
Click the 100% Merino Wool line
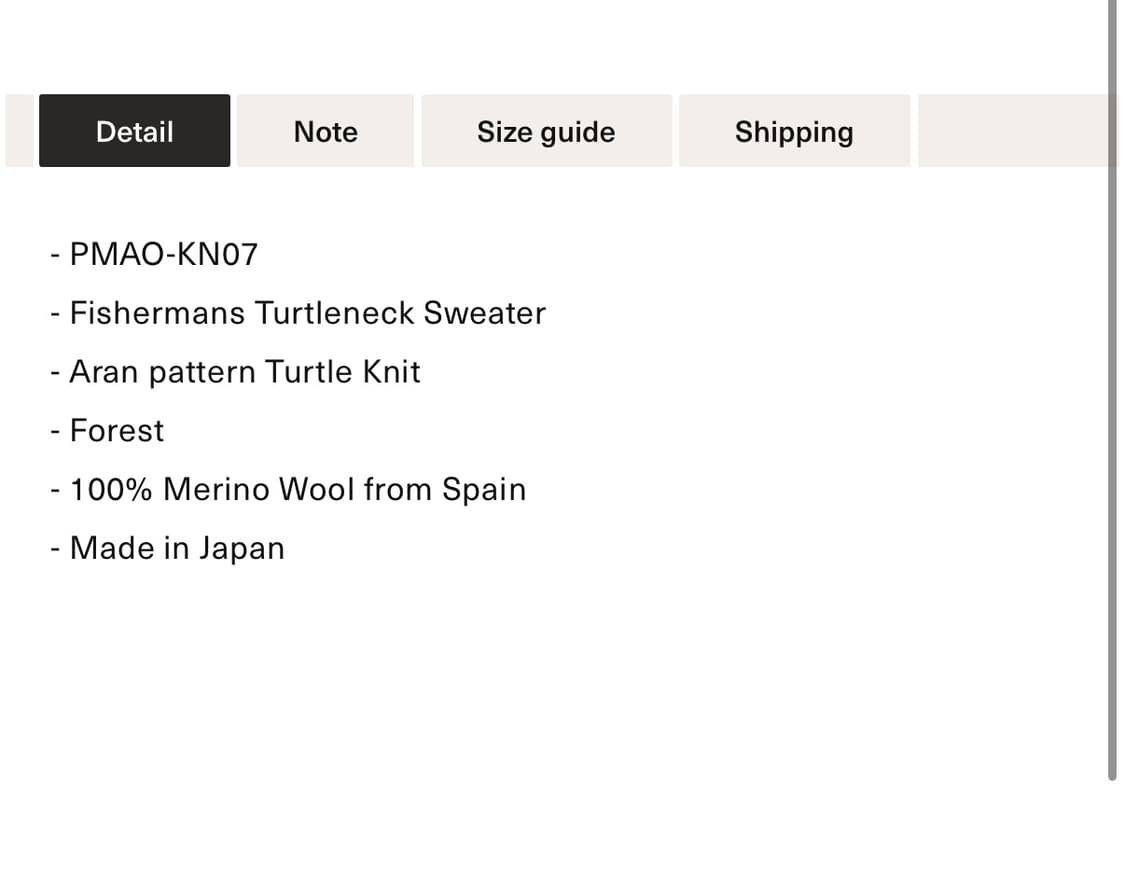(x=297, y=490)
